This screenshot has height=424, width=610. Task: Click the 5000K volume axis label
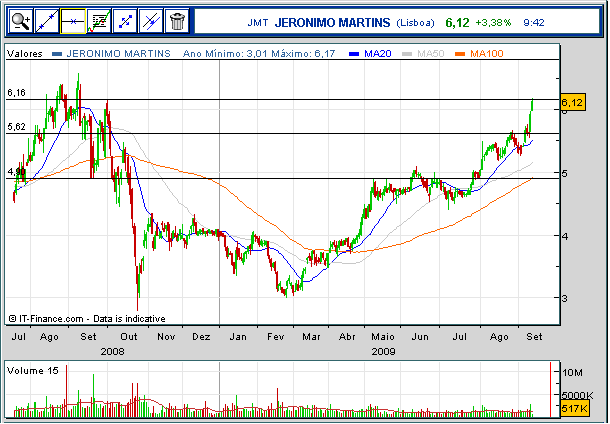pyautogui.click(x=577, y=396)
